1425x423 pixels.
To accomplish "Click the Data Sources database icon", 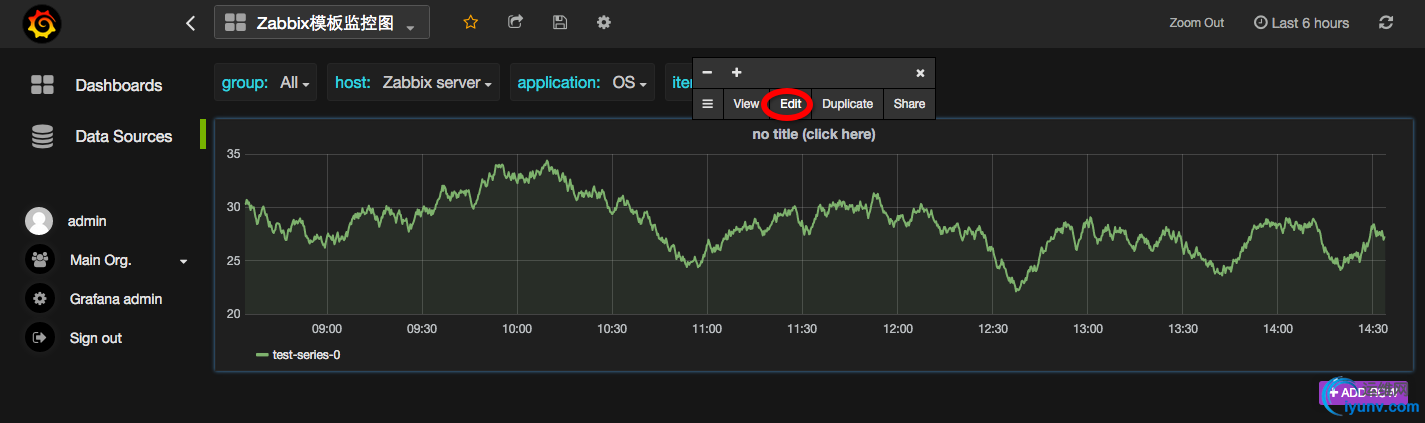I will (42, 136).
